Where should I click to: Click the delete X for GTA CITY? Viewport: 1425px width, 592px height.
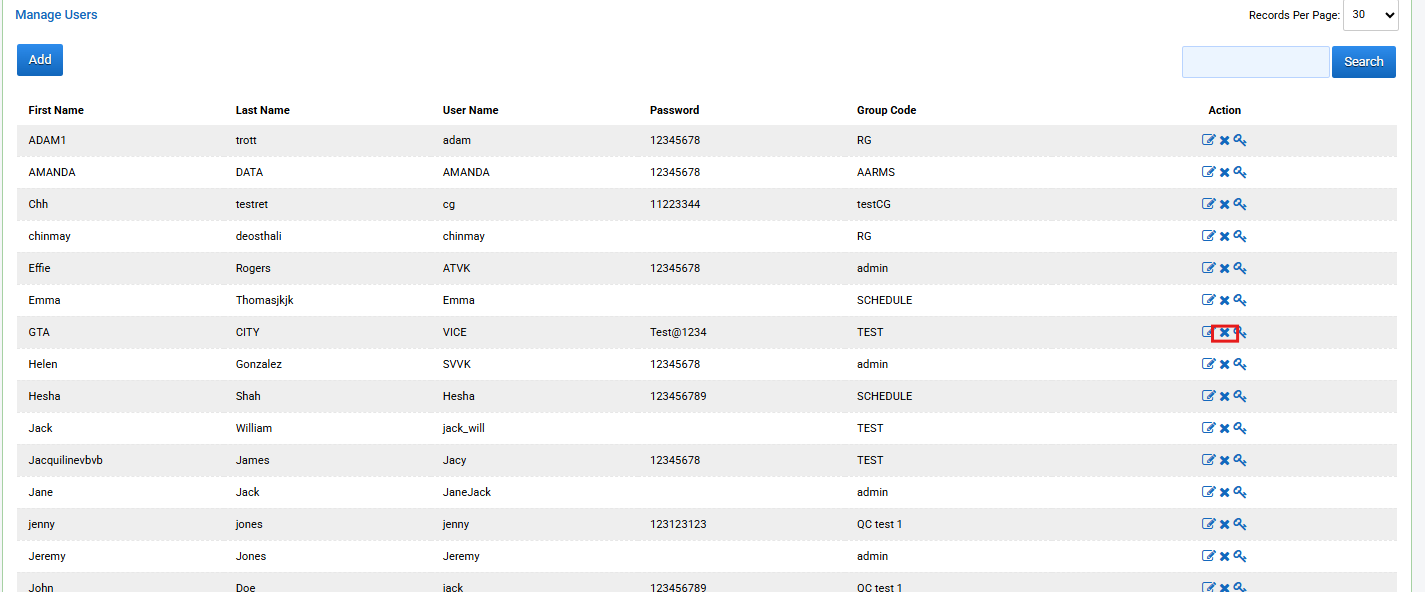tap(1224, 333)
